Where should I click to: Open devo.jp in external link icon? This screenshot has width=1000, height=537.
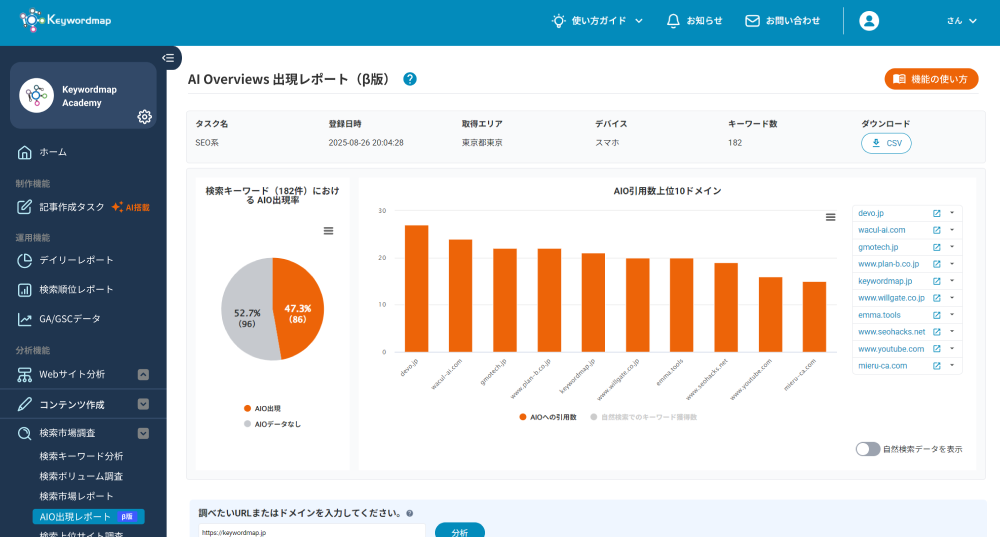937,213
